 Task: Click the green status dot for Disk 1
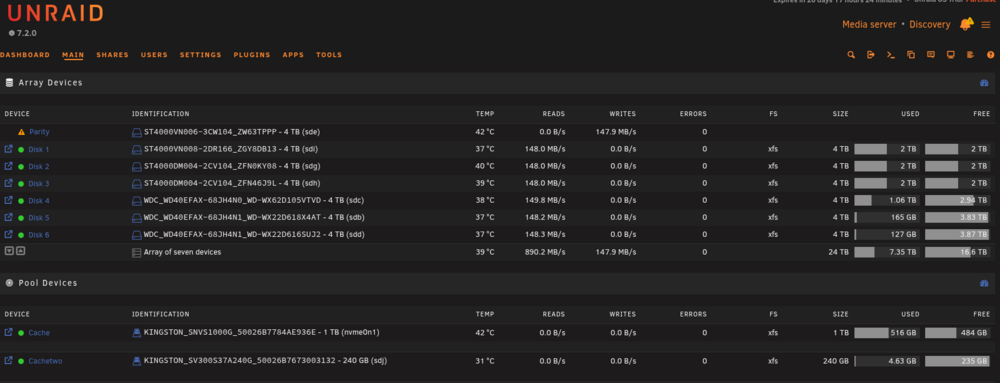(x=21, y=150)
